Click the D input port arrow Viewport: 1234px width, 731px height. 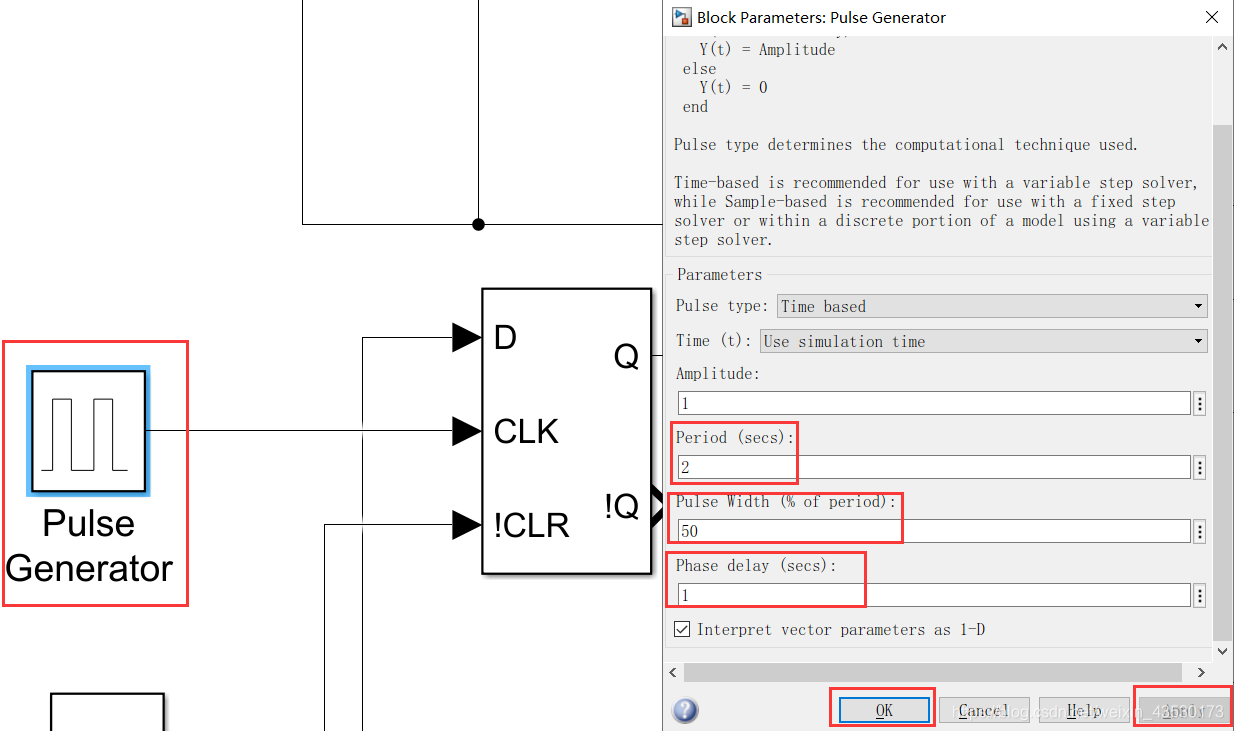coord(467,338)
